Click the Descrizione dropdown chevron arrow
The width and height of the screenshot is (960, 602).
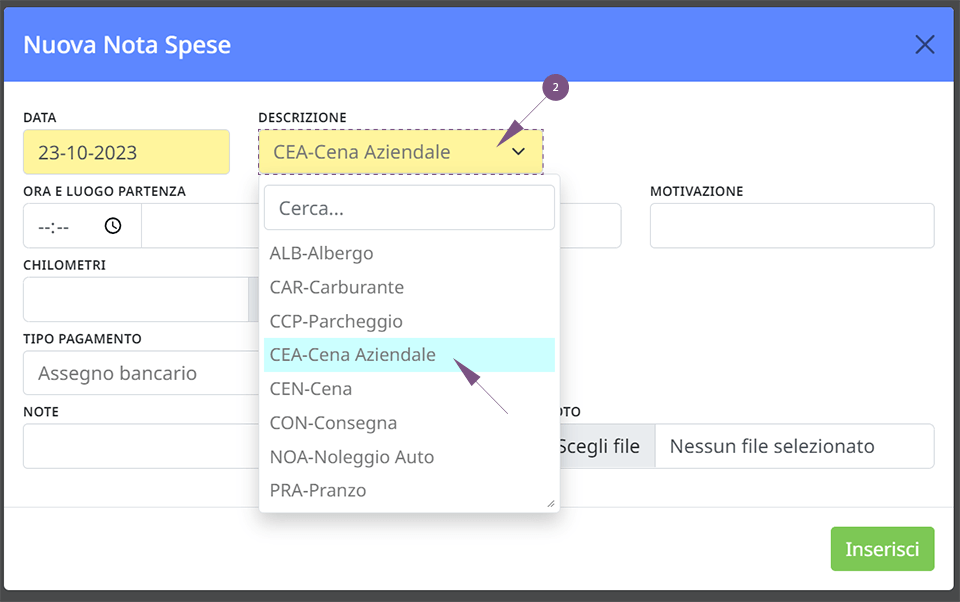coord(519,152)
